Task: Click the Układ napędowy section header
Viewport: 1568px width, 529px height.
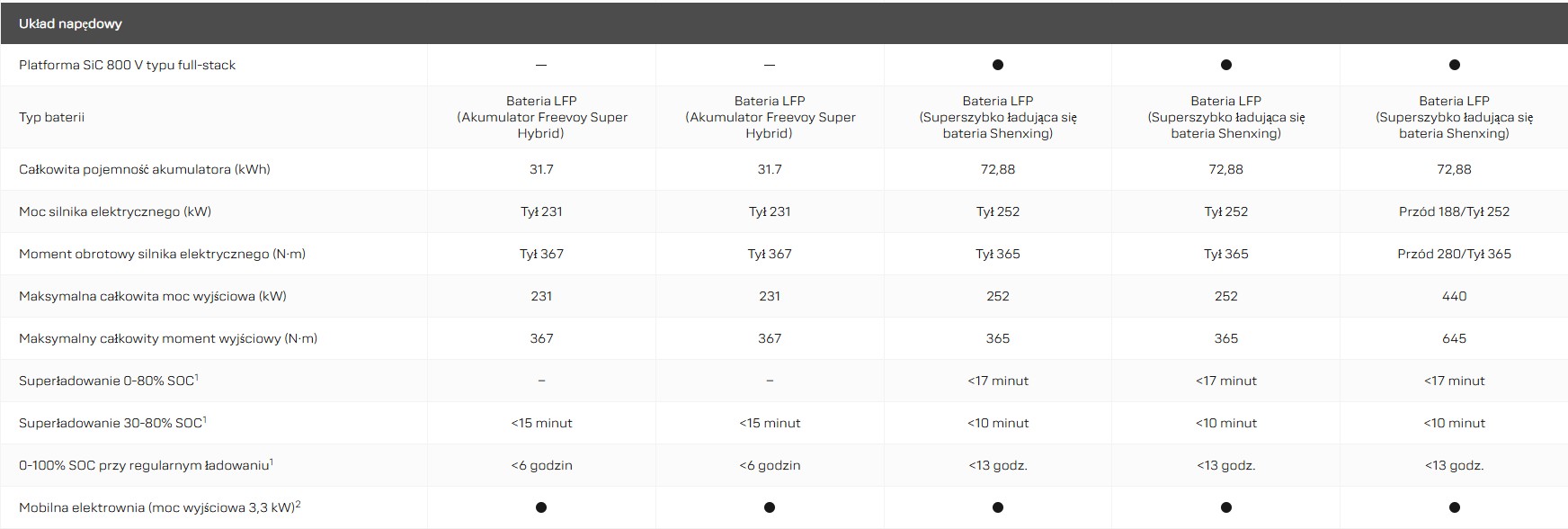Action: click(70, 23)
